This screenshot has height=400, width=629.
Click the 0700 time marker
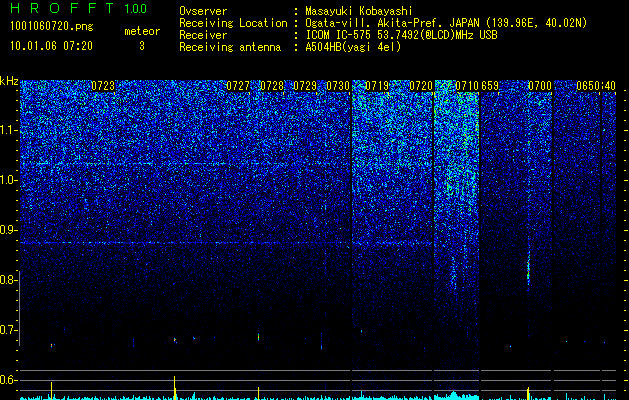click(x=540, y=86)
